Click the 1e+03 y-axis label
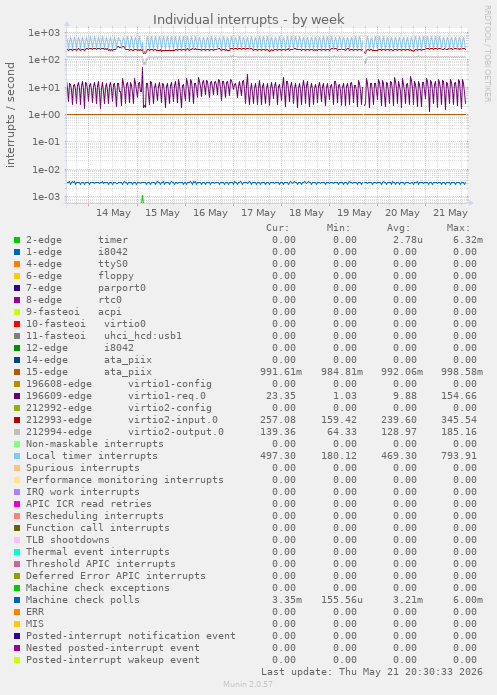This screenshot has height=695, width=497. coord(44,32)
